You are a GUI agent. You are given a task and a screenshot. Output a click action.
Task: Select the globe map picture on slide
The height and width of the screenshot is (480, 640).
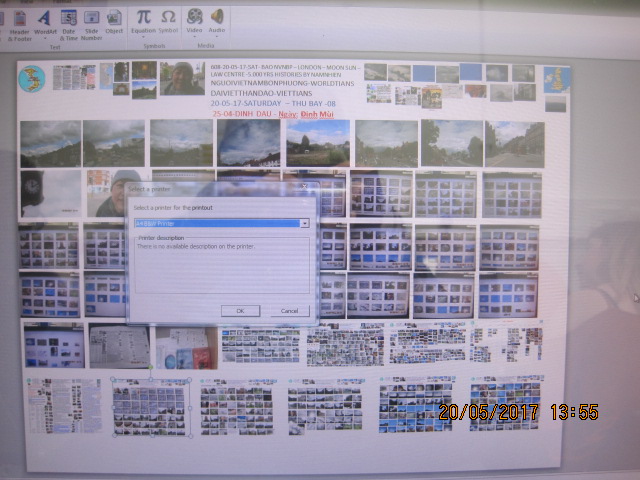31,79
